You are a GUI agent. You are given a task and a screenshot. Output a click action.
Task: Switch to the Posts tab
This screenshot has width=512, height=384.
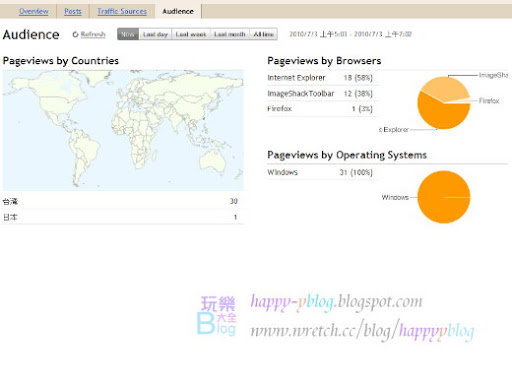(x=73, y=11)
